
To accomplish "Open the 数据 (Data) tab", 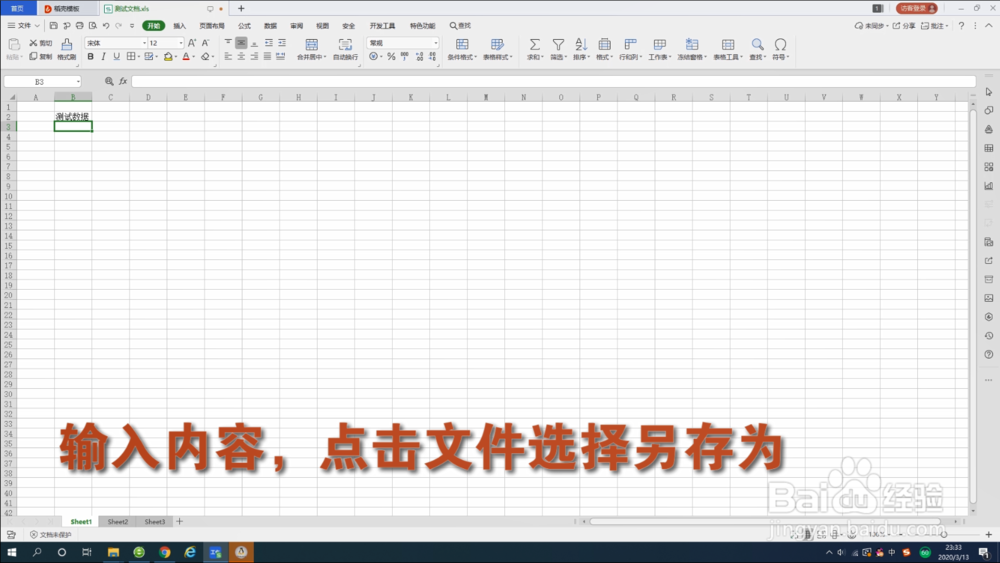I will pyautogui.click(x=270, y=26).
